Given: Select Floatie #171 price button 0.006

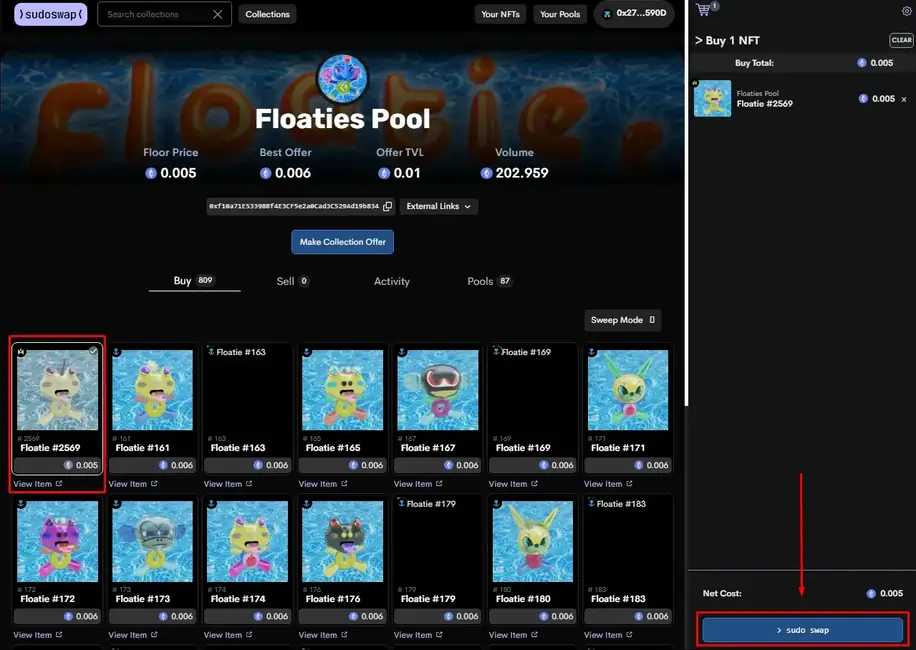Looking at the screenshot, I should pos(628,465).
